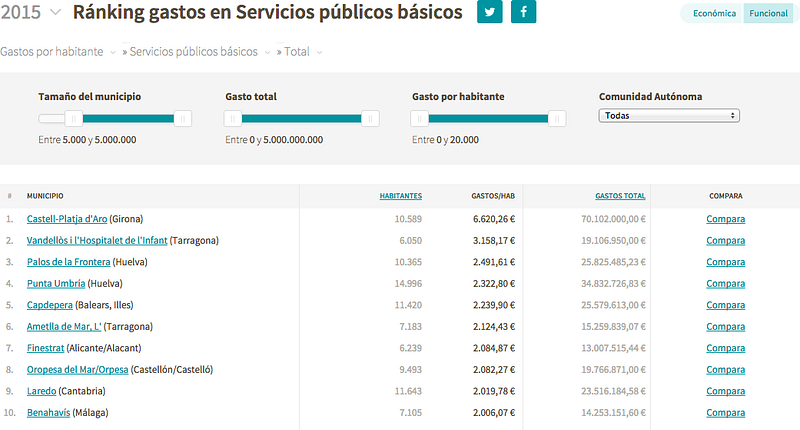Select the 6.620,26 € gastos/hab value
This screenshot has height=430, width=800.
(494, 219)
